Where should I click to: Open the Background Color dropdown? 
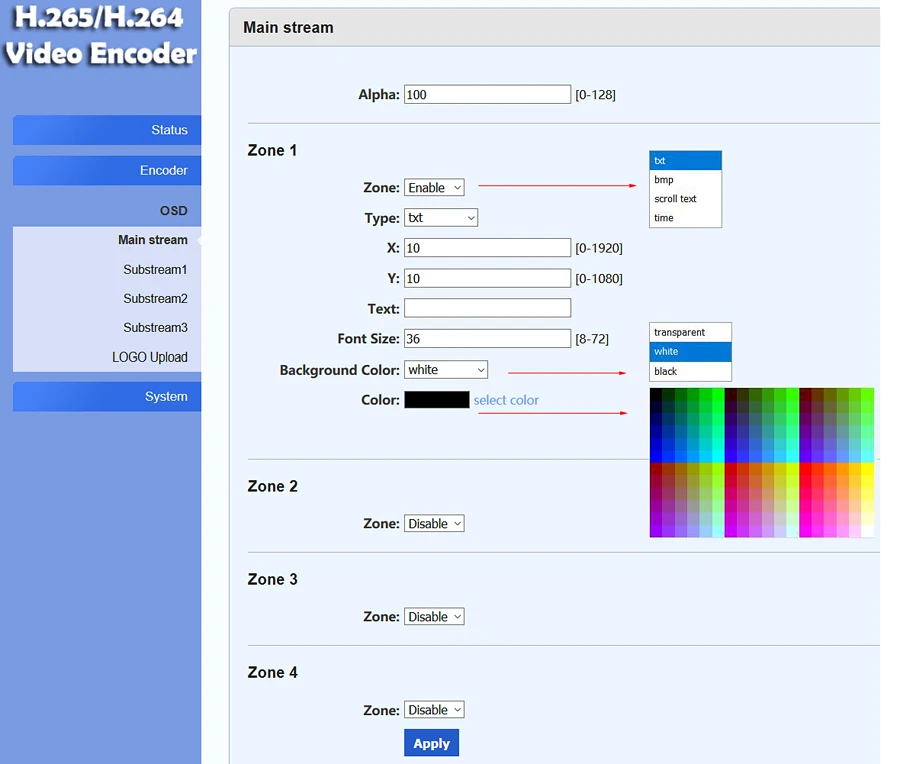point(446,370)
